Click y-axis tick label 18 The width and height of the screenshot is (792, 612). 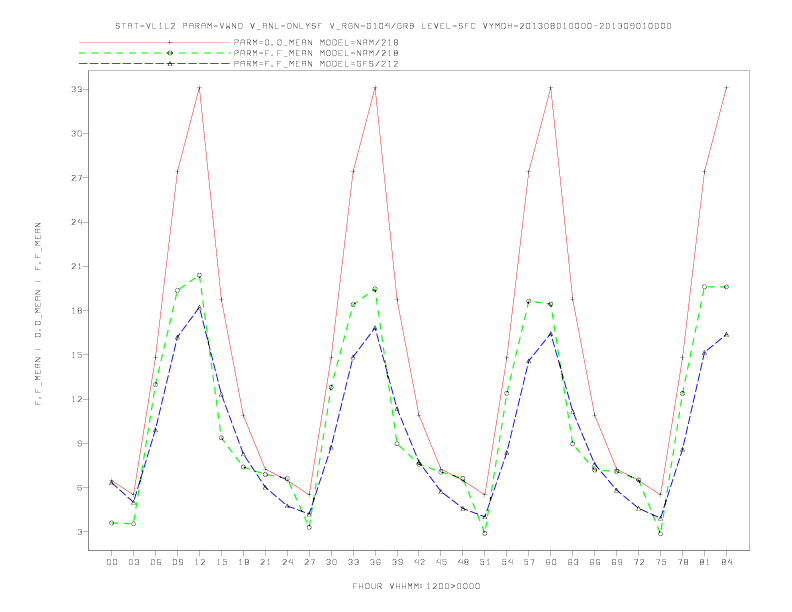coord(77,311)
